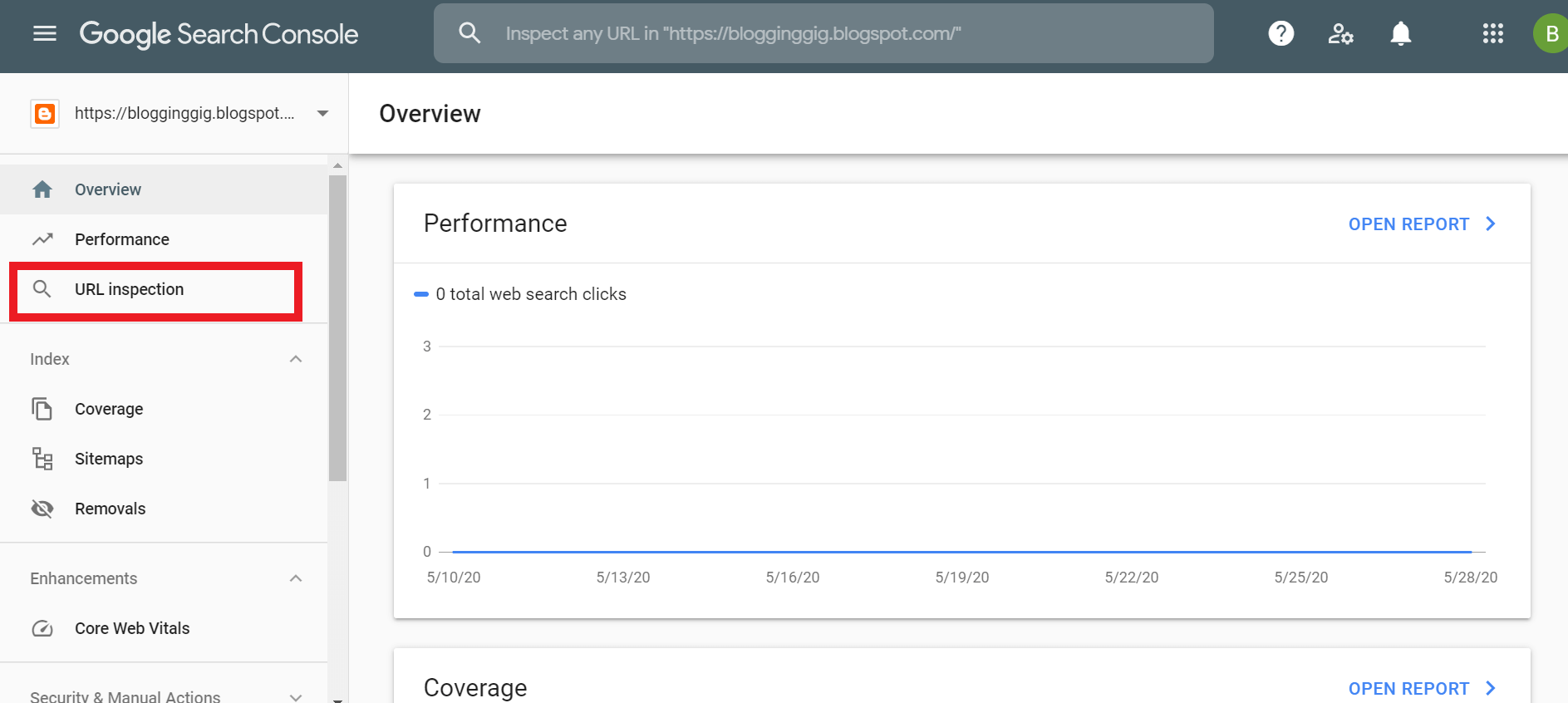Open Core Web Vitals in sidebar
Viewport: 1568px width, 703px height.
coord(164,628)
